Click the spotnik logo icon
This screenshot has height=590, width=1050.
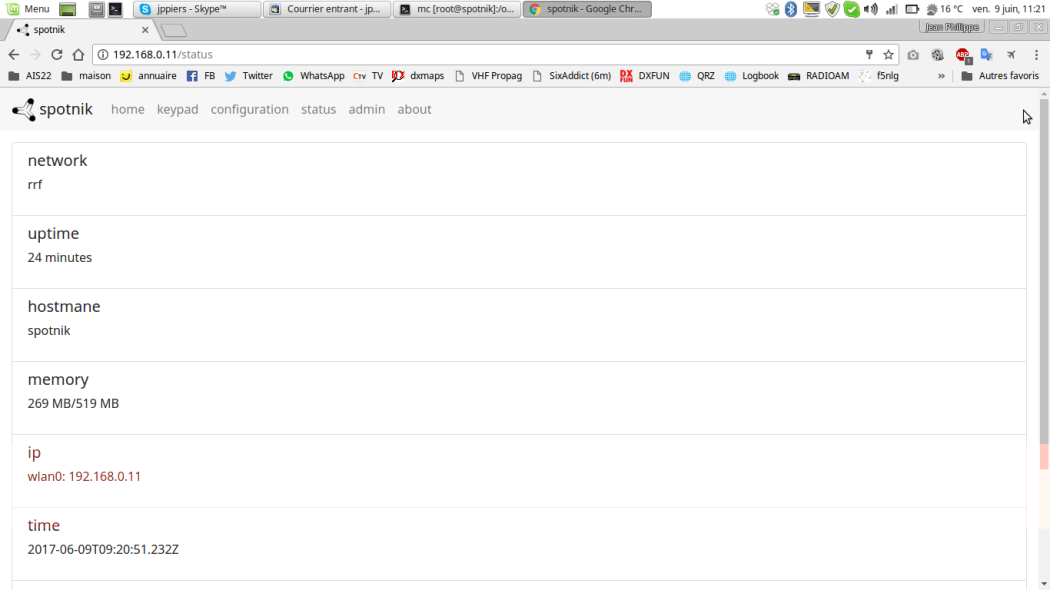pos(23,110)
